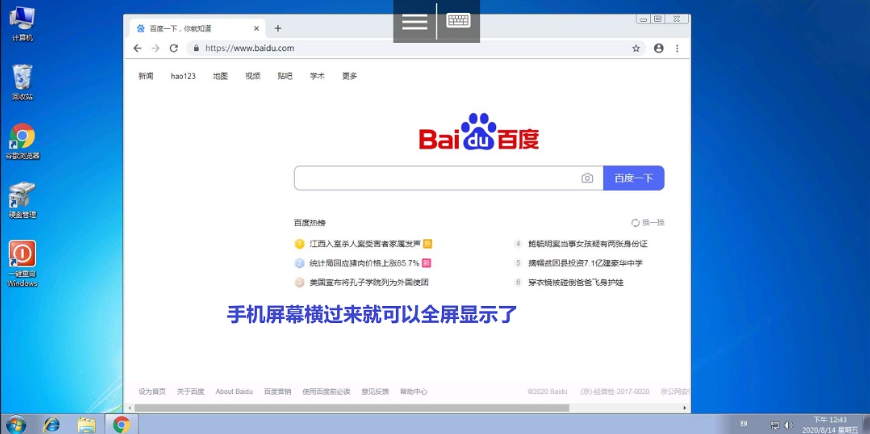The width and height of the screenshot is (870, 434).
Task: Open hot item 摘帽贫困县投资7.1亿建豪华中学
Action: (585, 263)
